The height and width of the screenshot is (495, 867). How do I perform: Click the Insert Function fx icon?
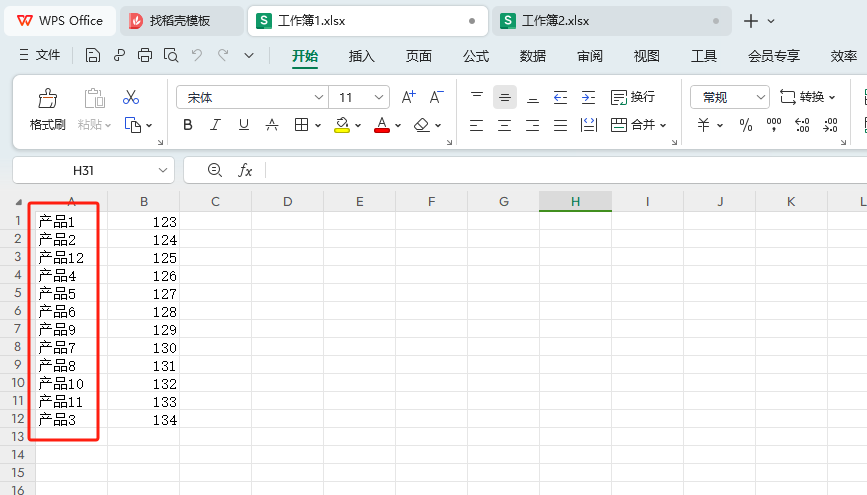[x=245, y=170]
